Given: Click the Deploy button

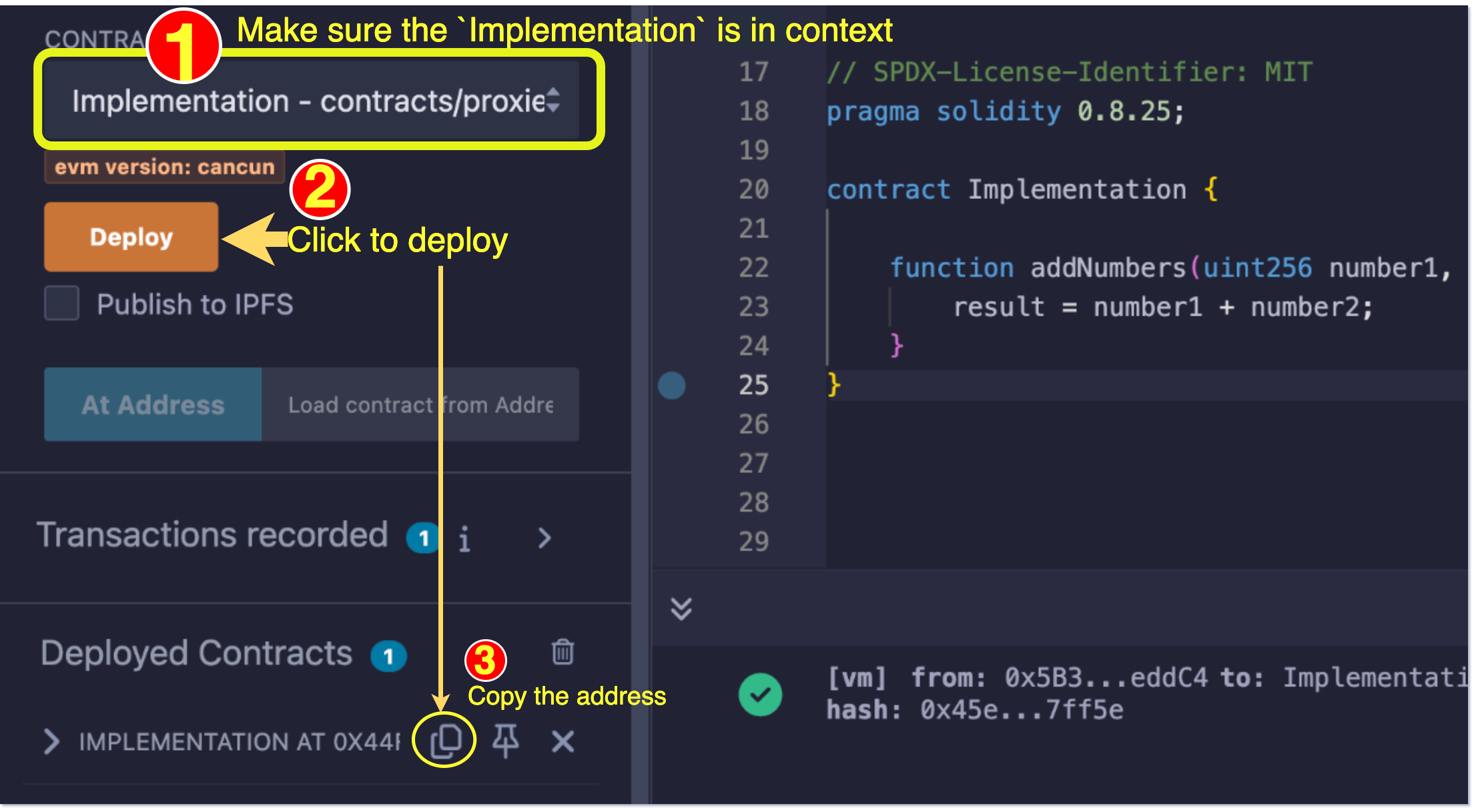Looking at the screenshot, I should coord(131,236).
